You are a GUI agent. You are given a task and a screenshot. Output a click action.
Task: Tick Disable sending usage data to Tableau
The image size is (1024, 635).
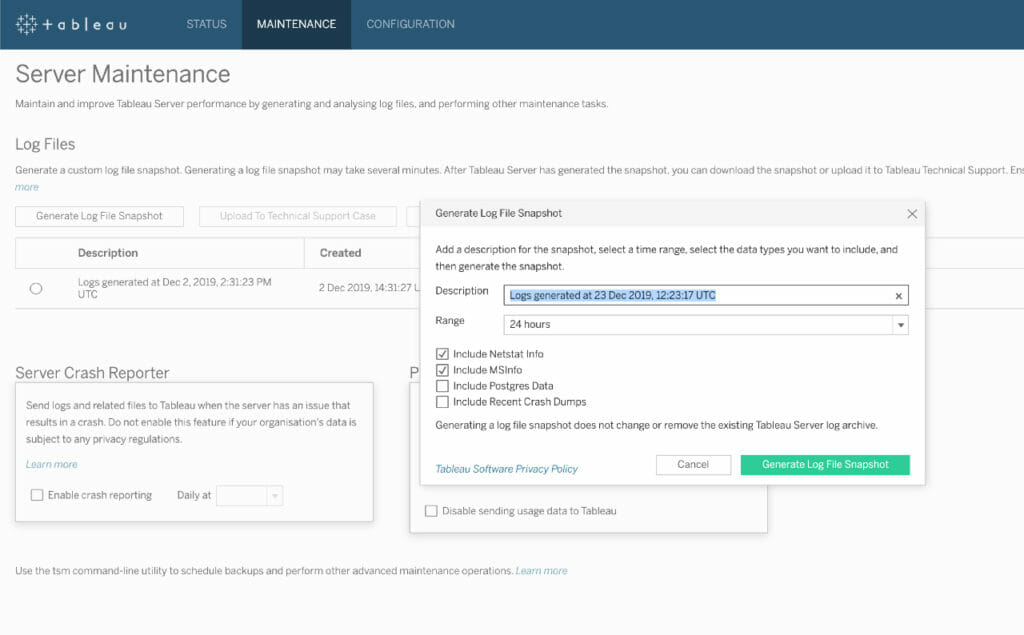pyautogui.click(x=431, y=511)
